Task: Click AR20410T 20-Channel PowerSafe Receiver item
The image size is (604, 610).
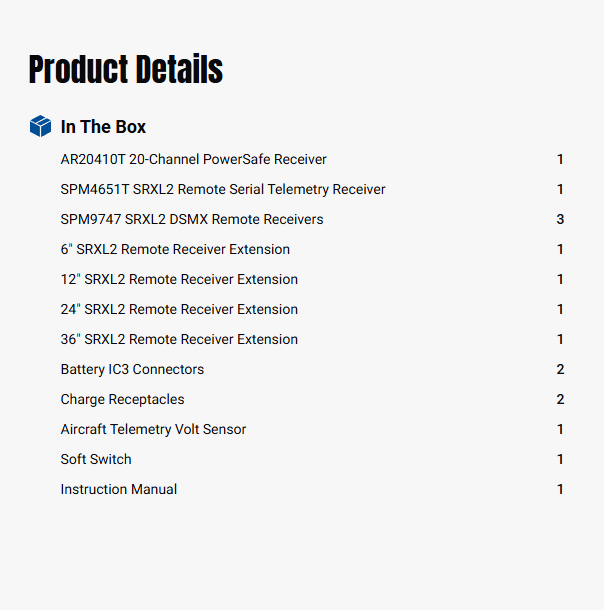Action: 193,159
